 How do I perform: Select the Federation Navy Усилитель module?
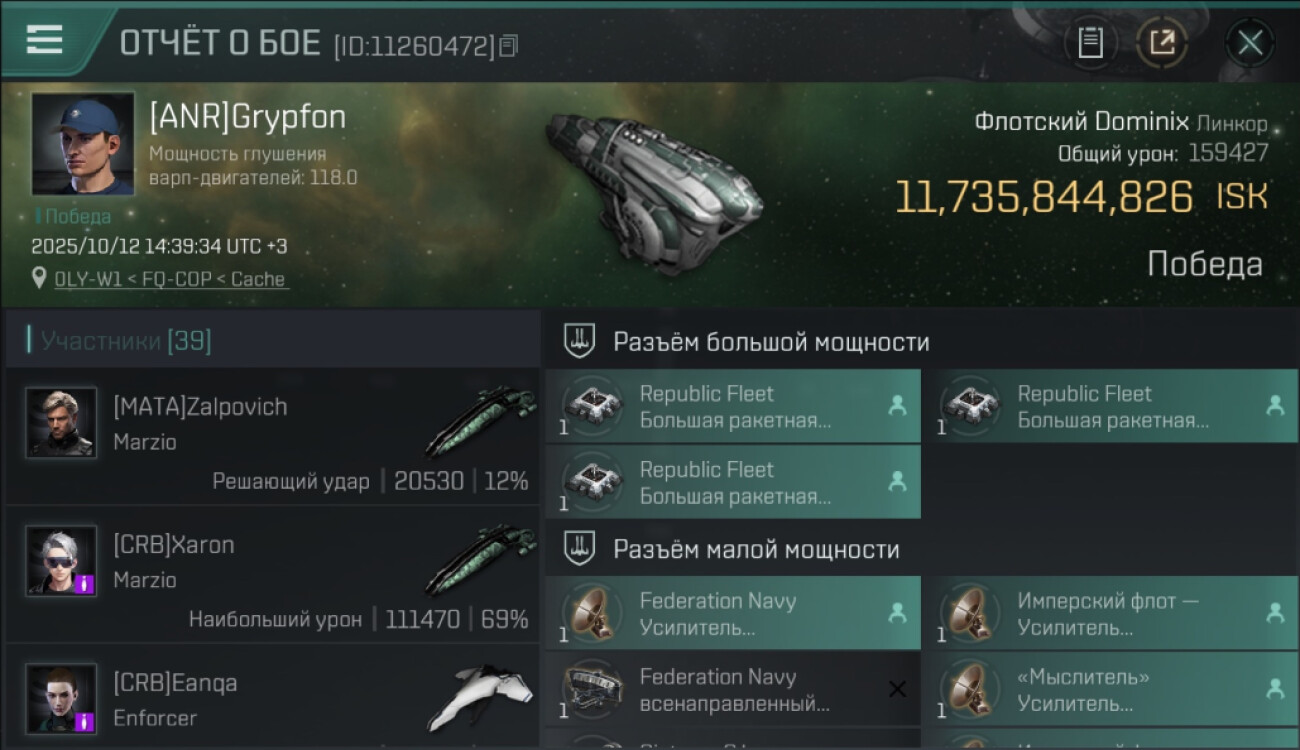[732, 614]
